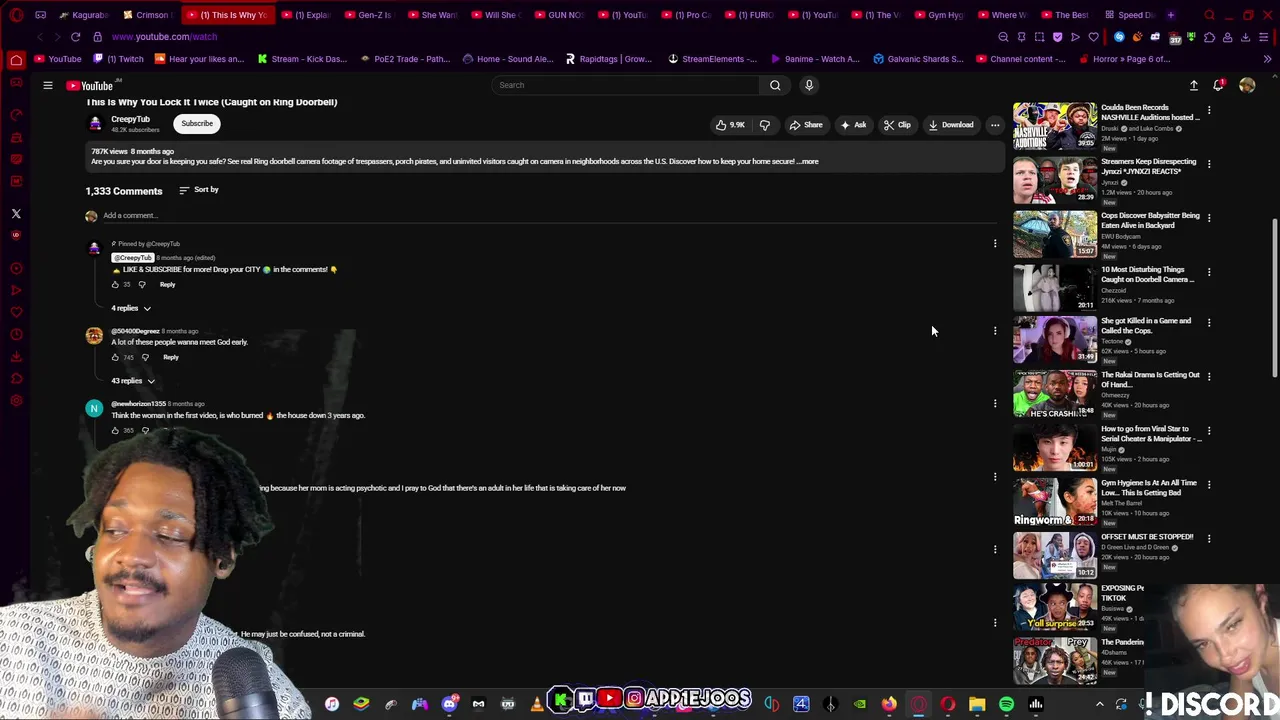
Task: Open options for 10 Most Disturbing Things video
Action: (1209, 271)
